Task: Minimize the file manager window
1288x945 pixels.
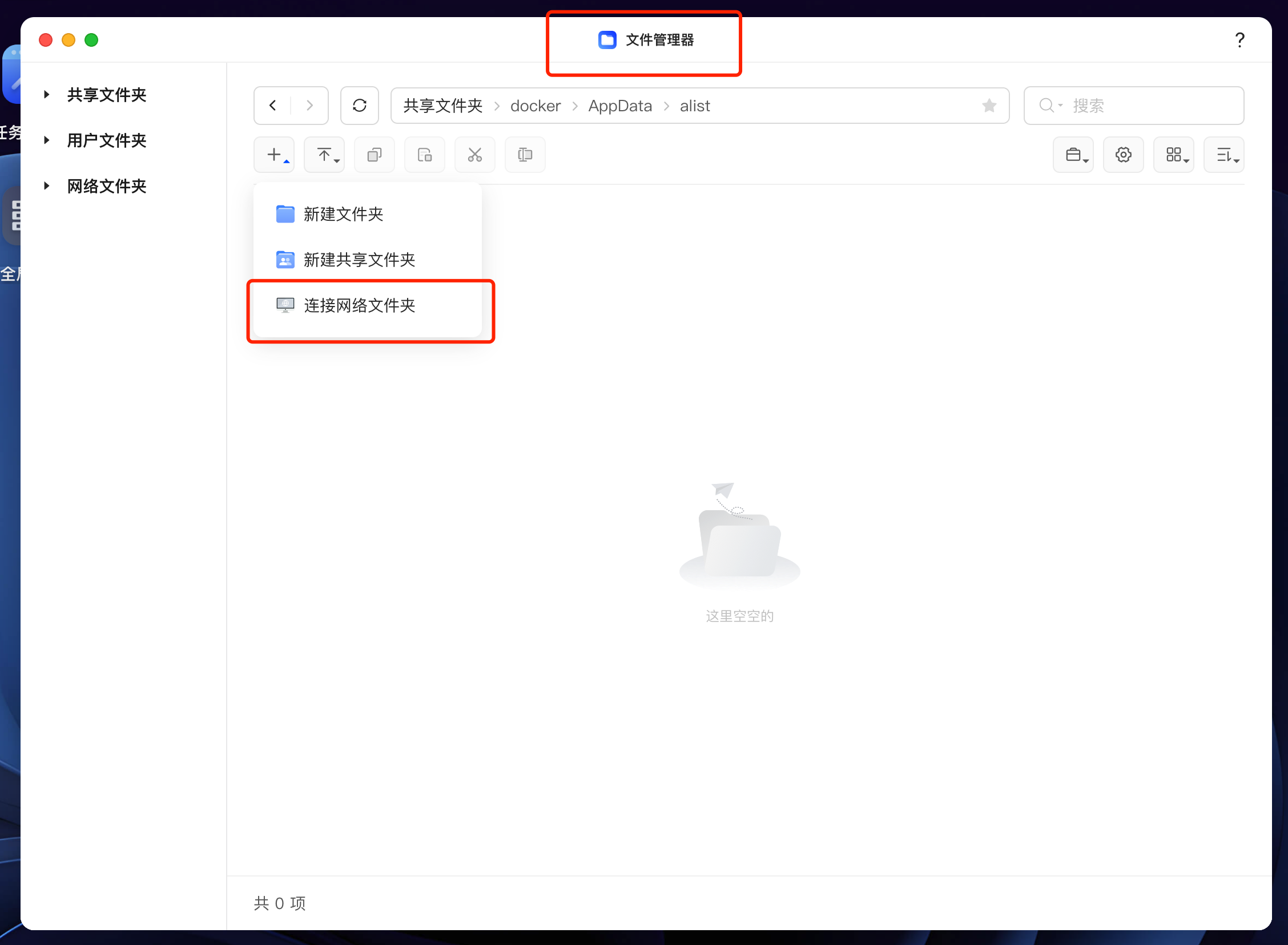Action: click(69, 40)
